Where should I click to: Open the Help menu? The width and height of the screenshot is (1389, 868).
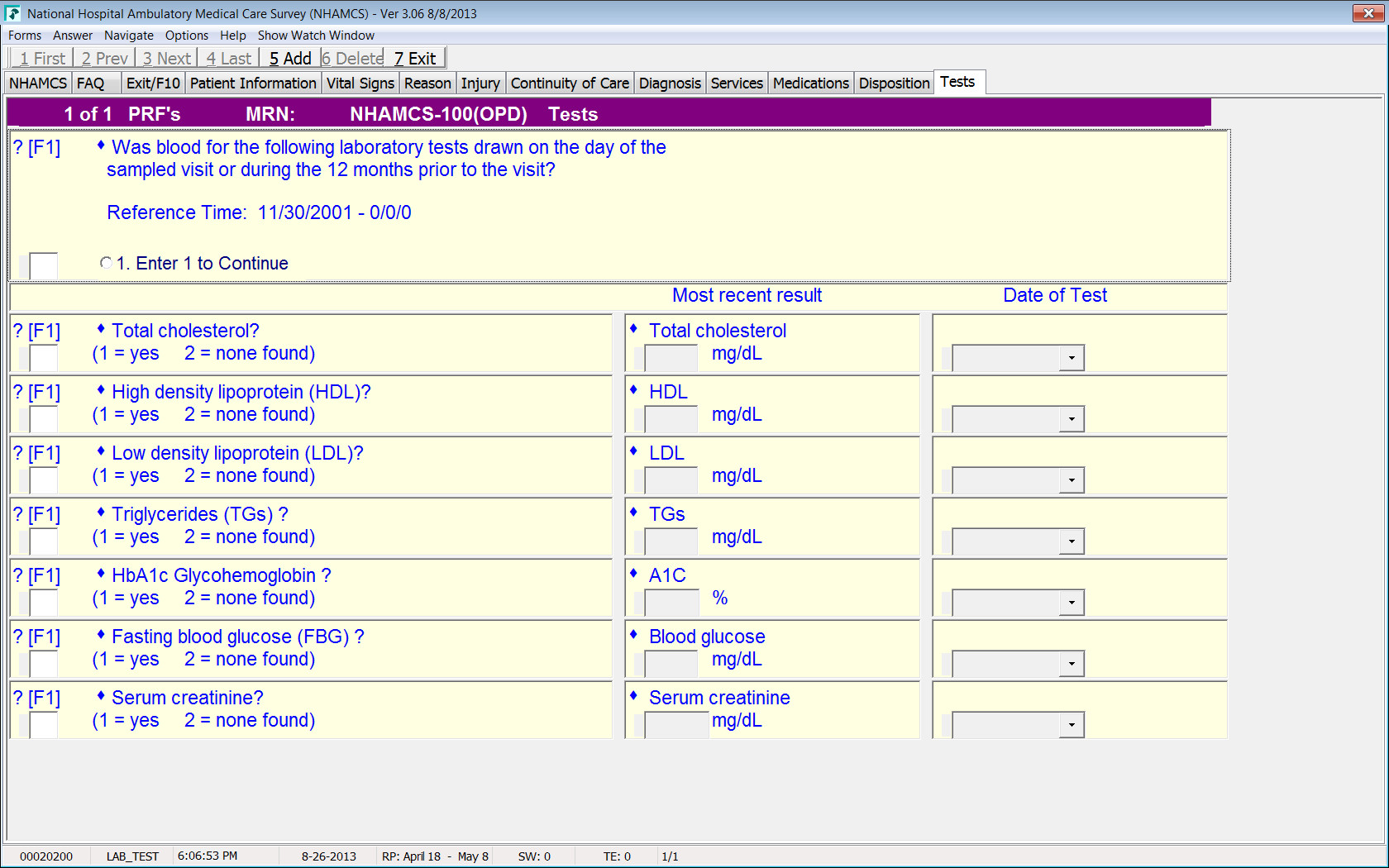[233, 36]
